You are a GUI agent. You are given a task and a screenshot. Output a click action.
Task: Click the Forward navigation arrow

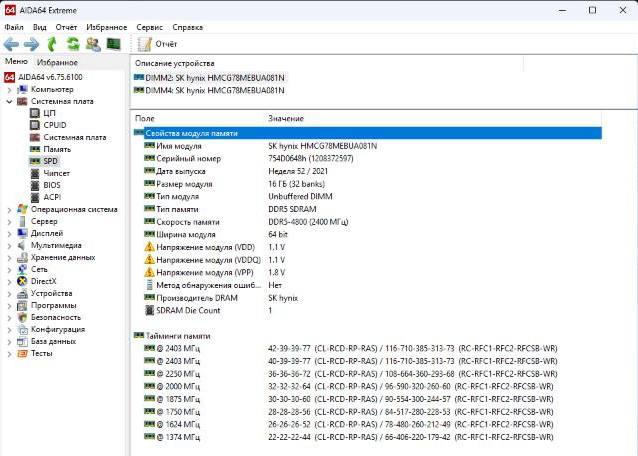32,44
